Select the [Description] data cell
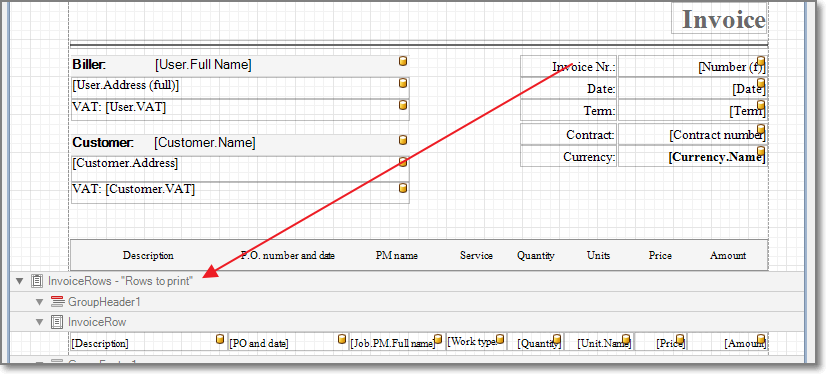 [x=149, y=342]
